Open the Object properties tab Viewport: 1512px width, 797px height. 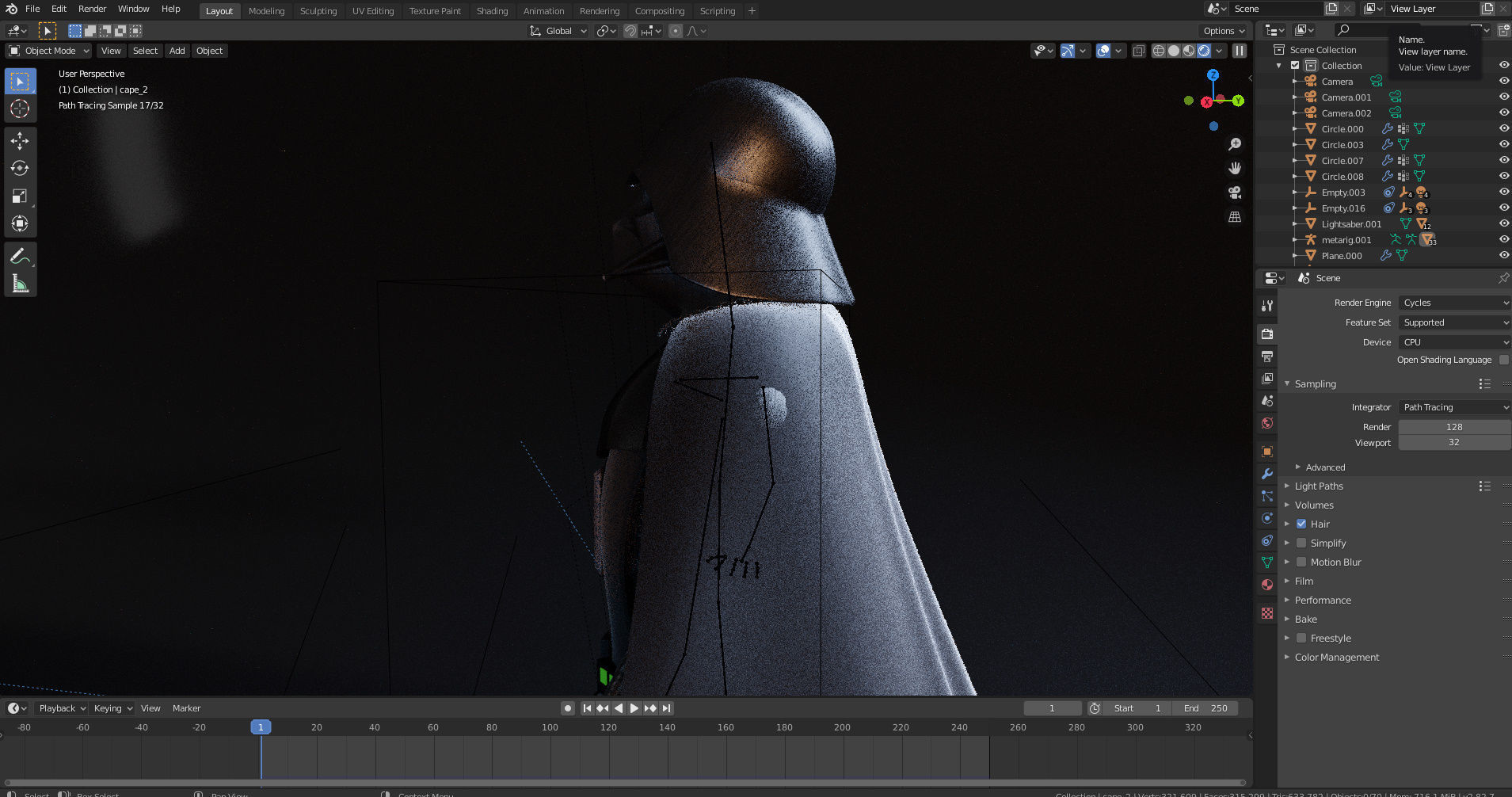1267,452
